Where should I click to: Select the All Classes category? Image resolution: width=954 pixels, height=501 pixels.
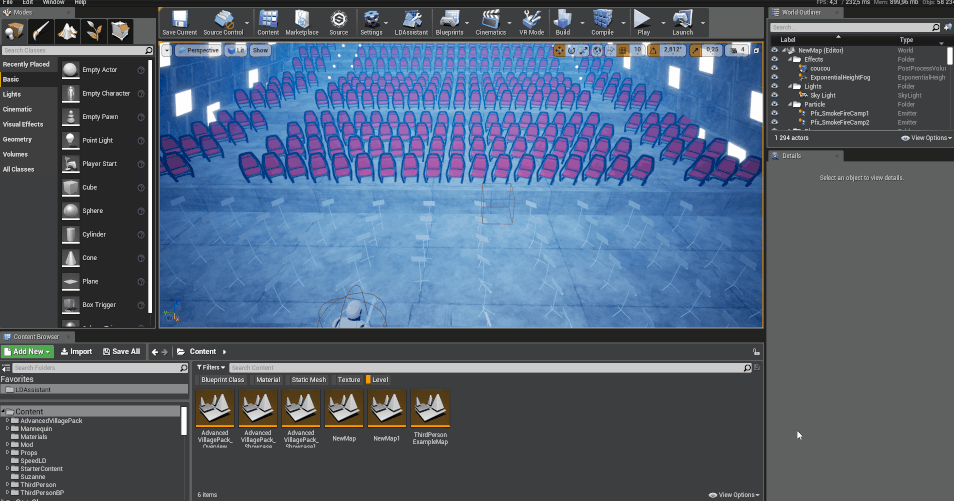18,169
